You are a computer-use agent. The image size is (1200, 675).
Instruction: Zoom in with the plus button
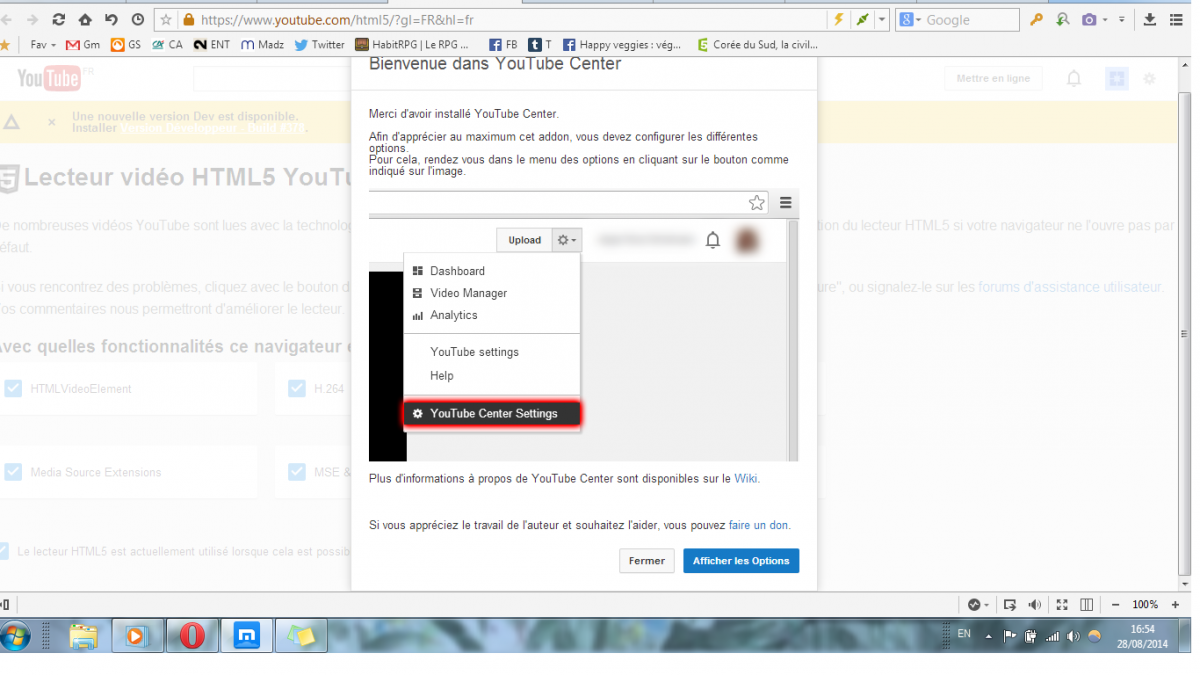coord(1176,605)
